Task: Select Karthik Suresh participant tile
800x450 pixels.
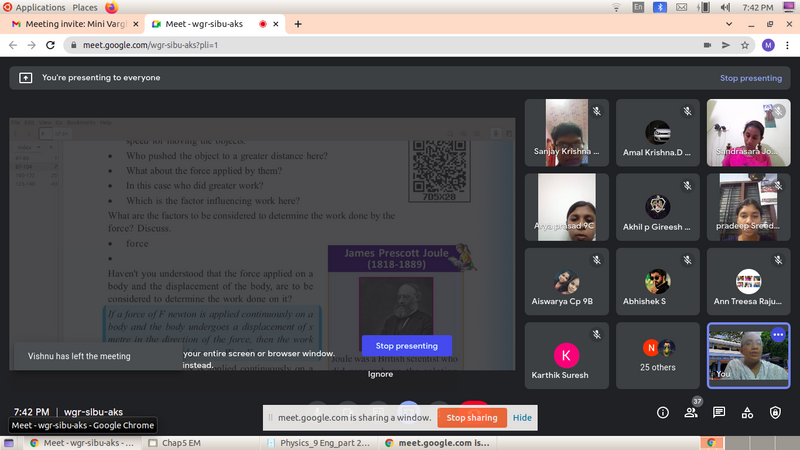Action: [x=567, y=355]
